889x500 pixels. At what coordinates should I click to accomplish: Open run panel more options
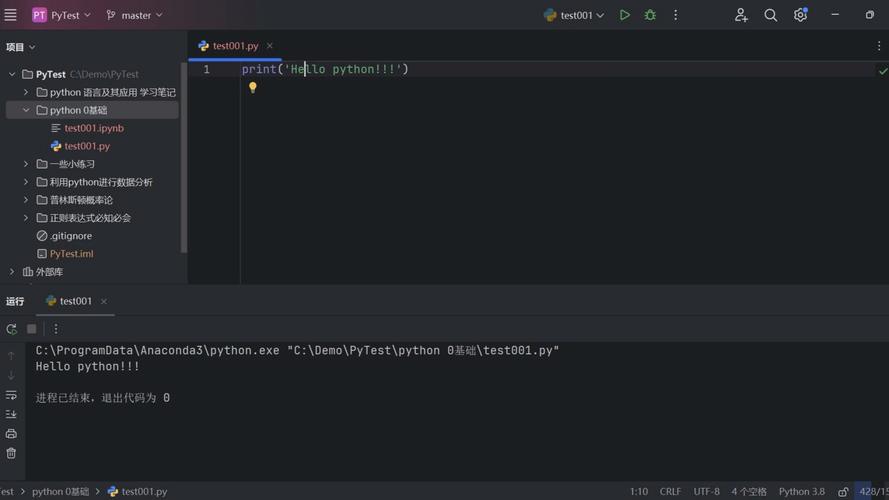pos(56,329)
